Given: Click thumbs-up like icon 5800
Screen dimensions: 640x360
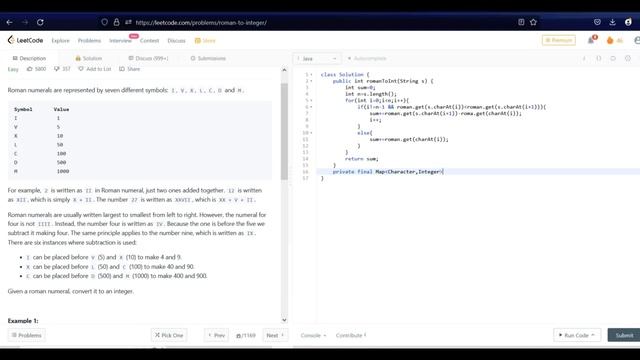Looking at the screenshot, I should (29, 69).
